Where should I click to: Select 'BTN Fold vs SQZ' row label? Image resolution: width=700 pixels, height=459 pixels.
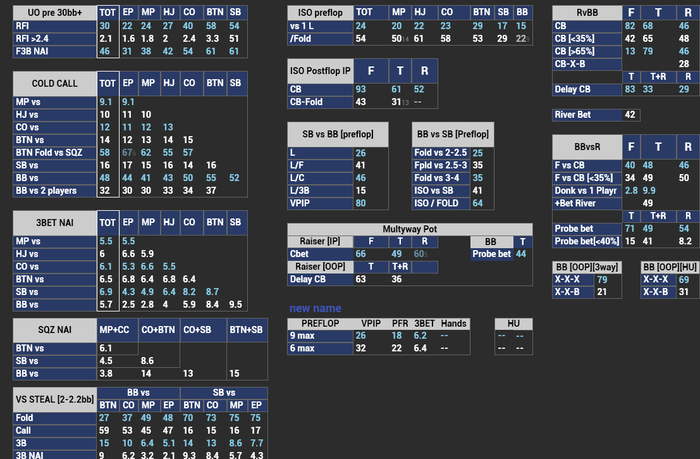tap(54, 153)
